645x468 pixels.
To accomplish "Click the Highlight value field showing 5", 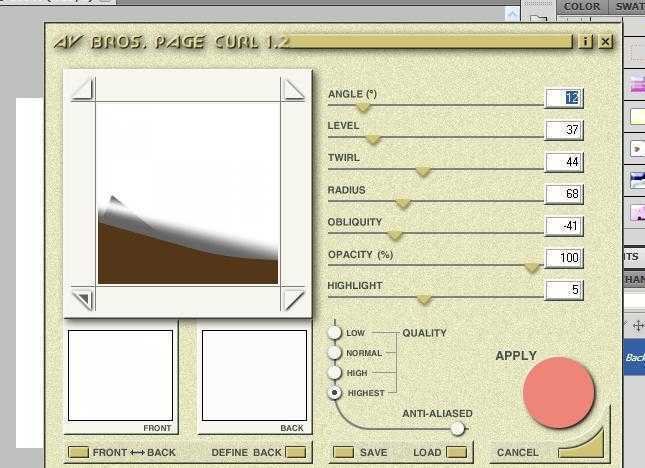I will coord(564,290).
